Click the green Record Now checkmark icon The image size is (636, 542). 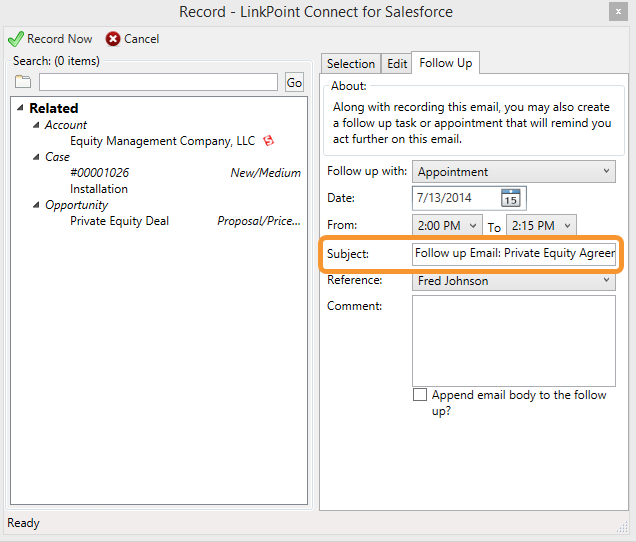(16, 39)
